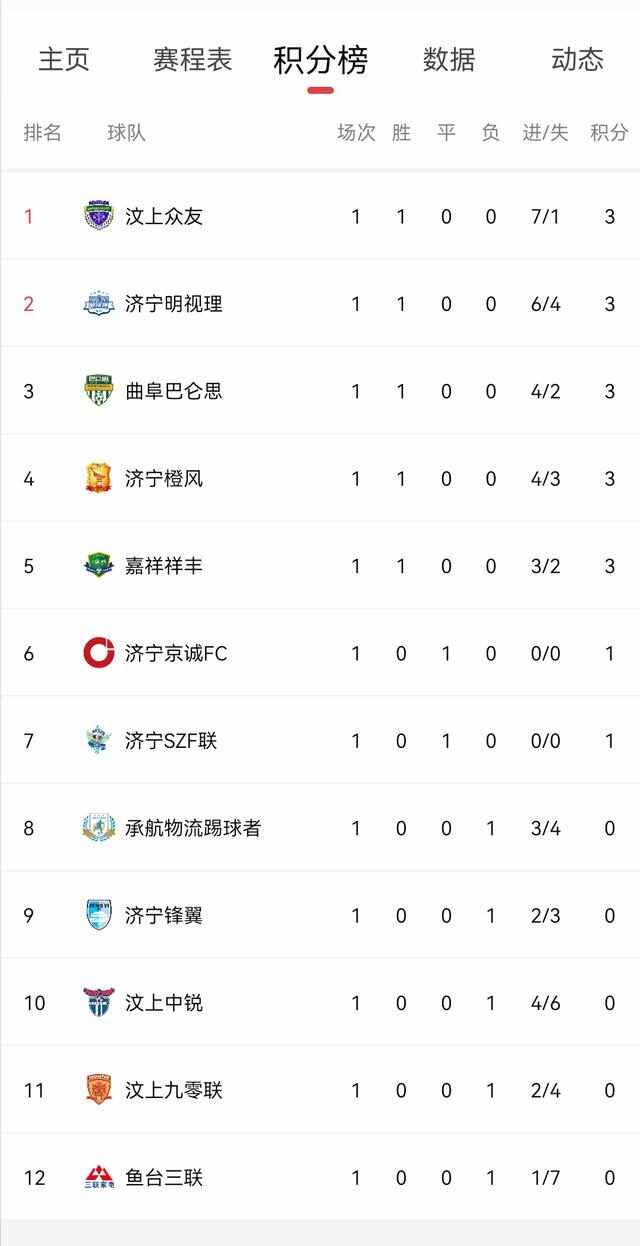Switch to the 主页 tab
The height and width of the screenshot is (1246, 640).
64,59
